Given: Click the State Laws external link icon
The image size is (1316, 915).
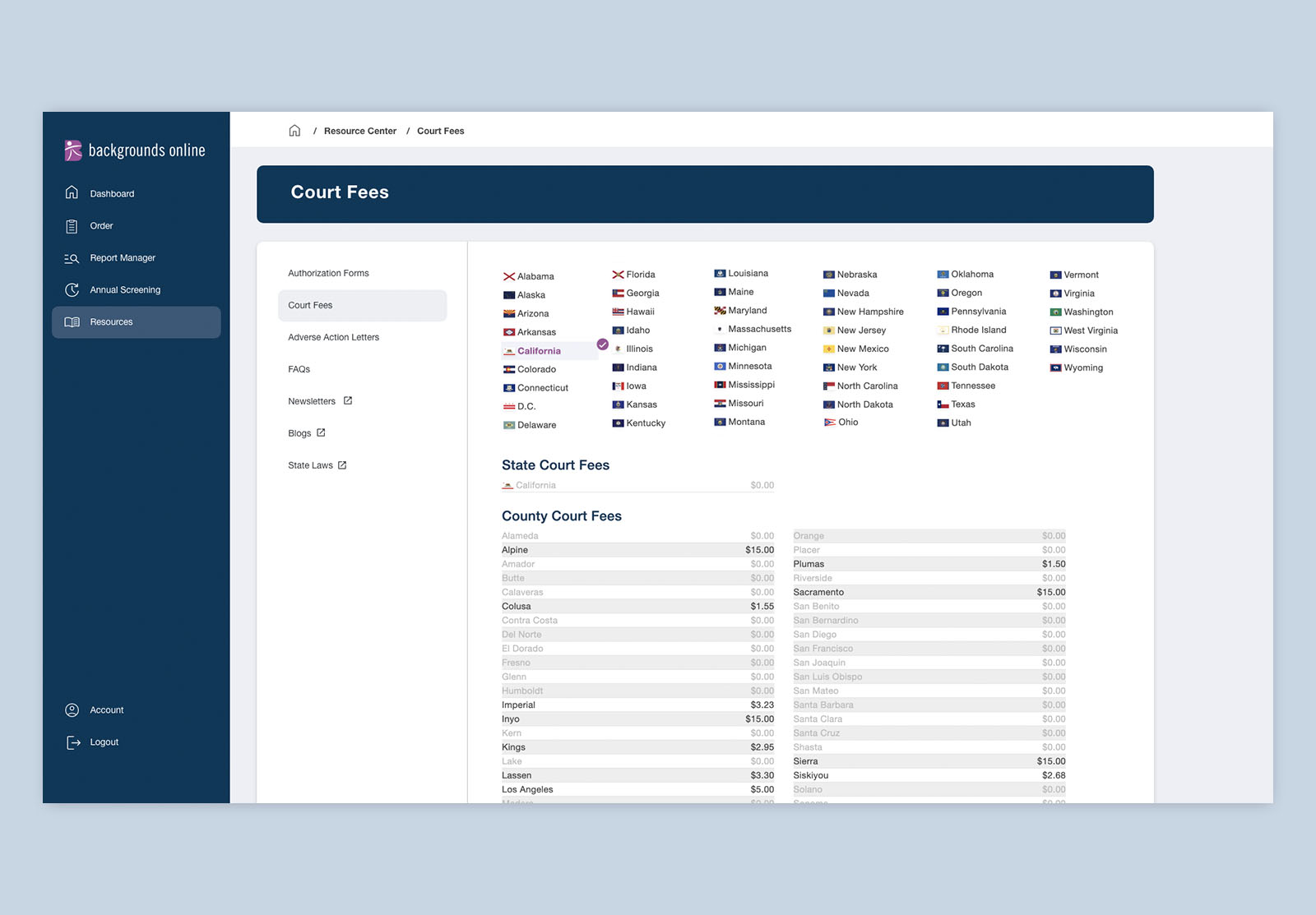Looking at the screenshot, I should pos(342,465).
